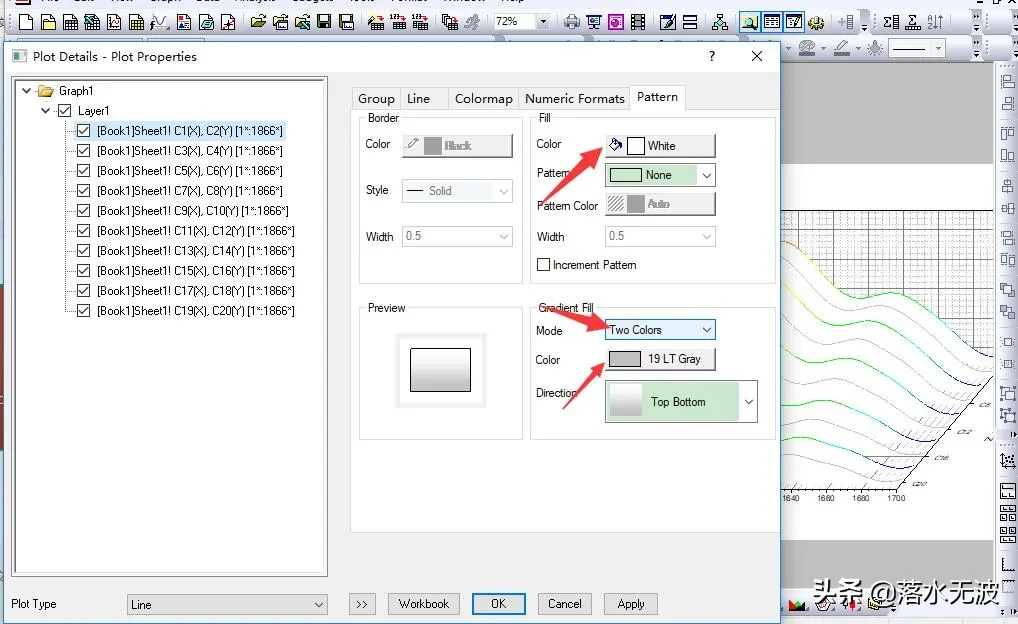Toggle checkbox for C3(X), C4(Y) plot

pos(83,151)
